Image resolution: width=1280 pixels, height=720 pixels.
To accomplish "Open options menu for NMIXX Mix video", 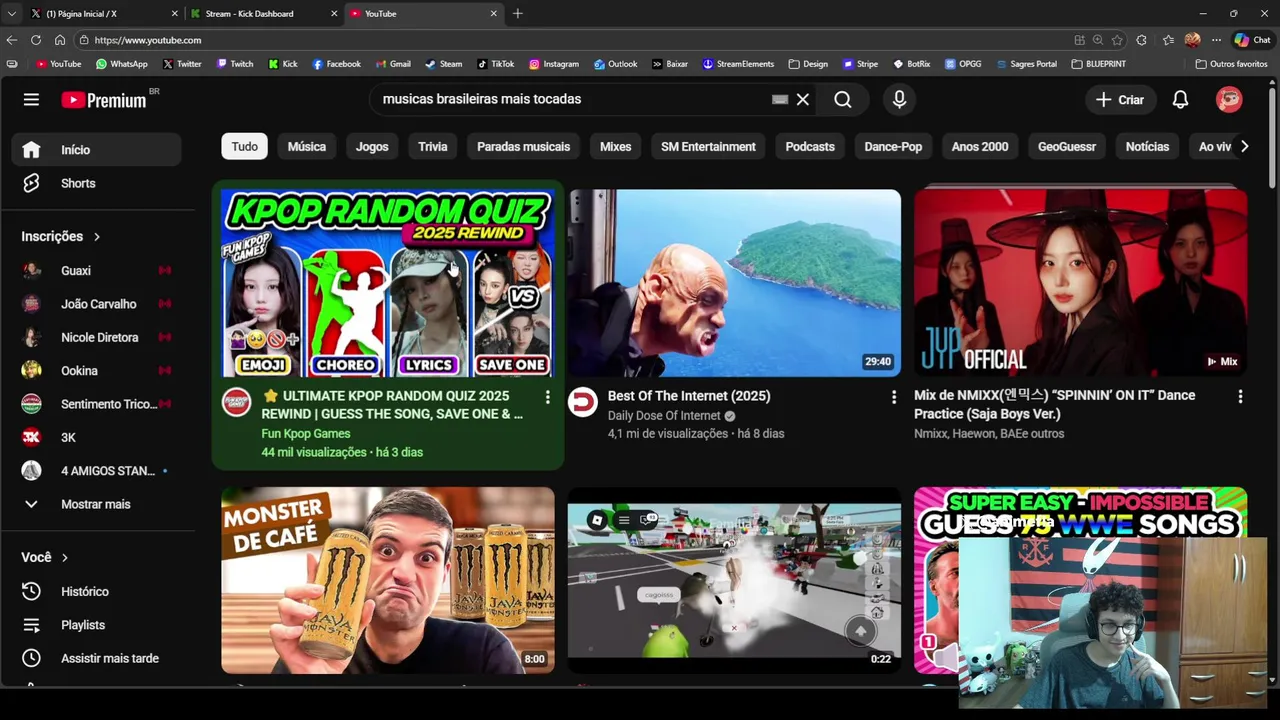I will tap(1240, 397).
